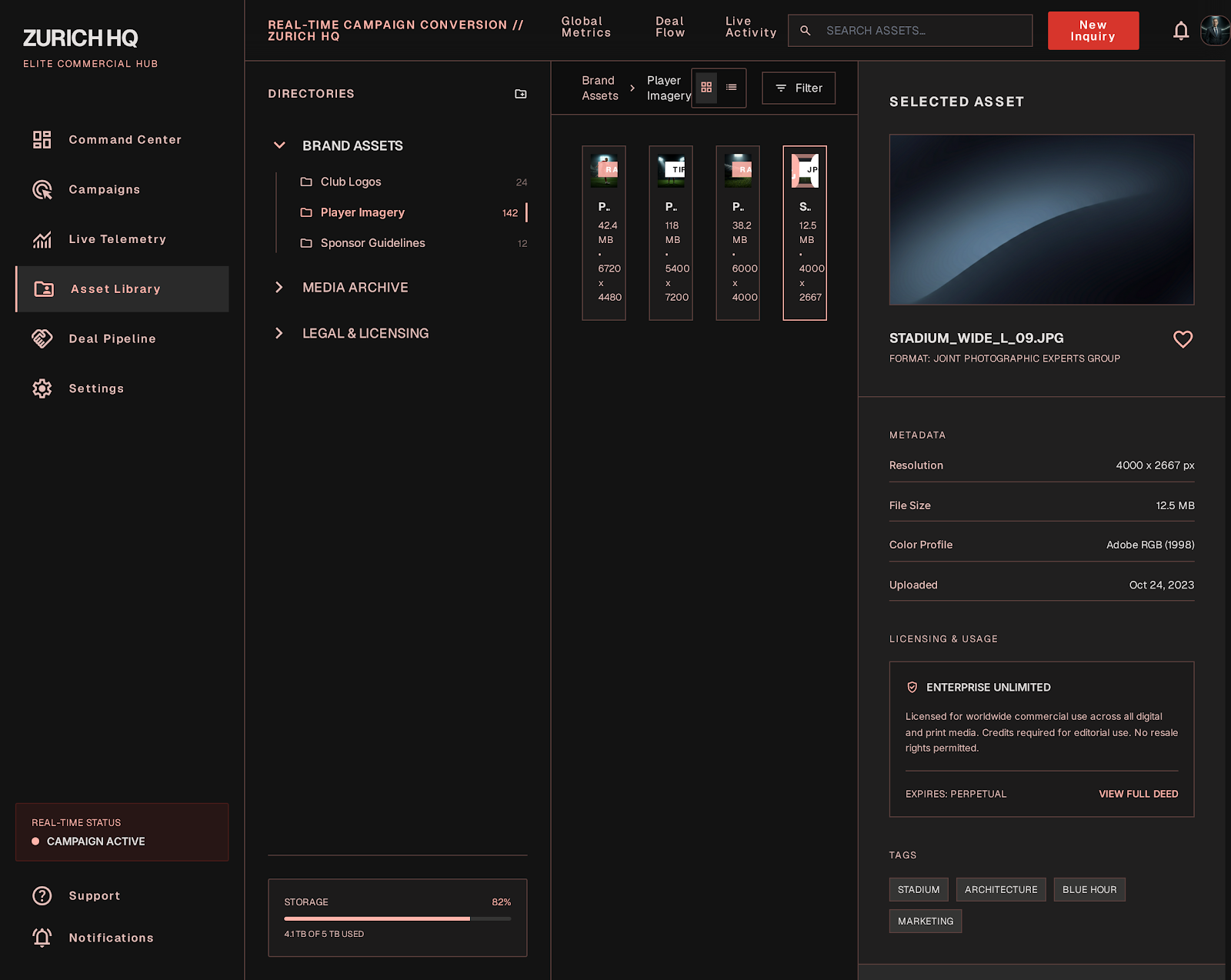Open Global Metrics tab
The height and width of the screenshot is (980, 1231).
click(x=585, y=27)
